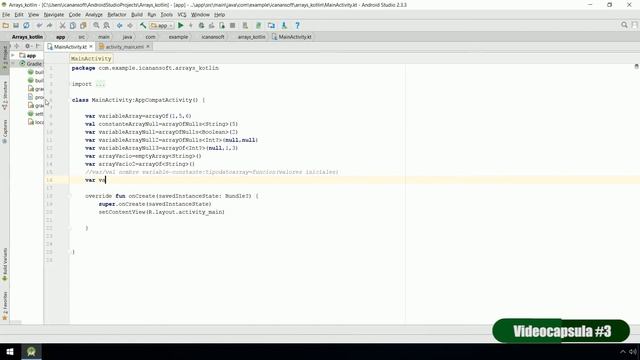Image resolution: width=640 pixels, height=360 pixels.
Task: Click the java breadcrumb
Action: [127, 37]
